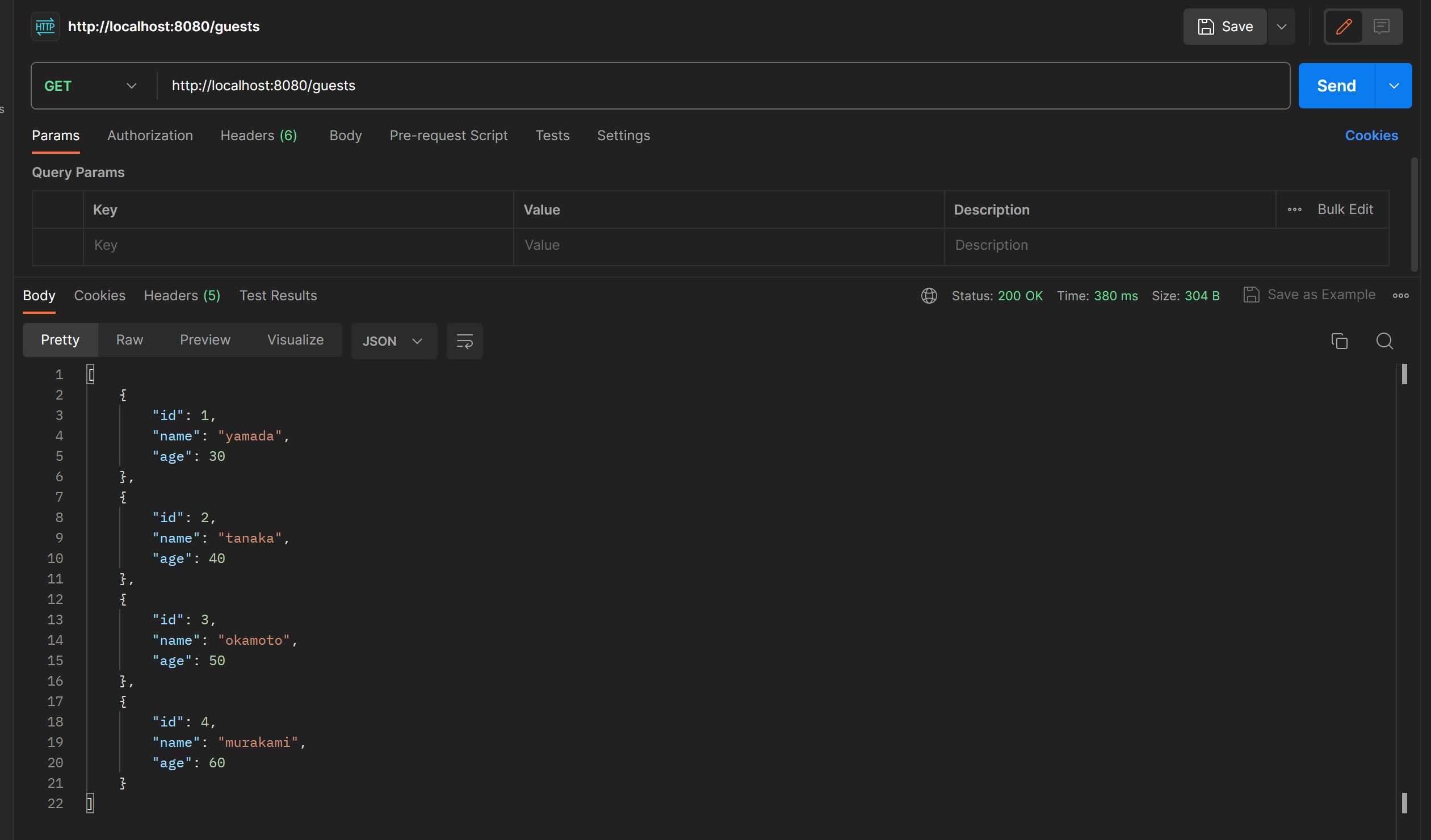Switch to the Authorization tab
The height and width of the screenshot is (840, 1431).
pos(150,135)
